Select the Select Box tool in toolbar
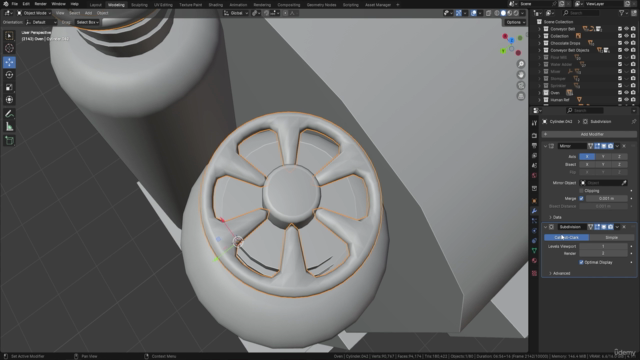 click(x=9, y=36)
